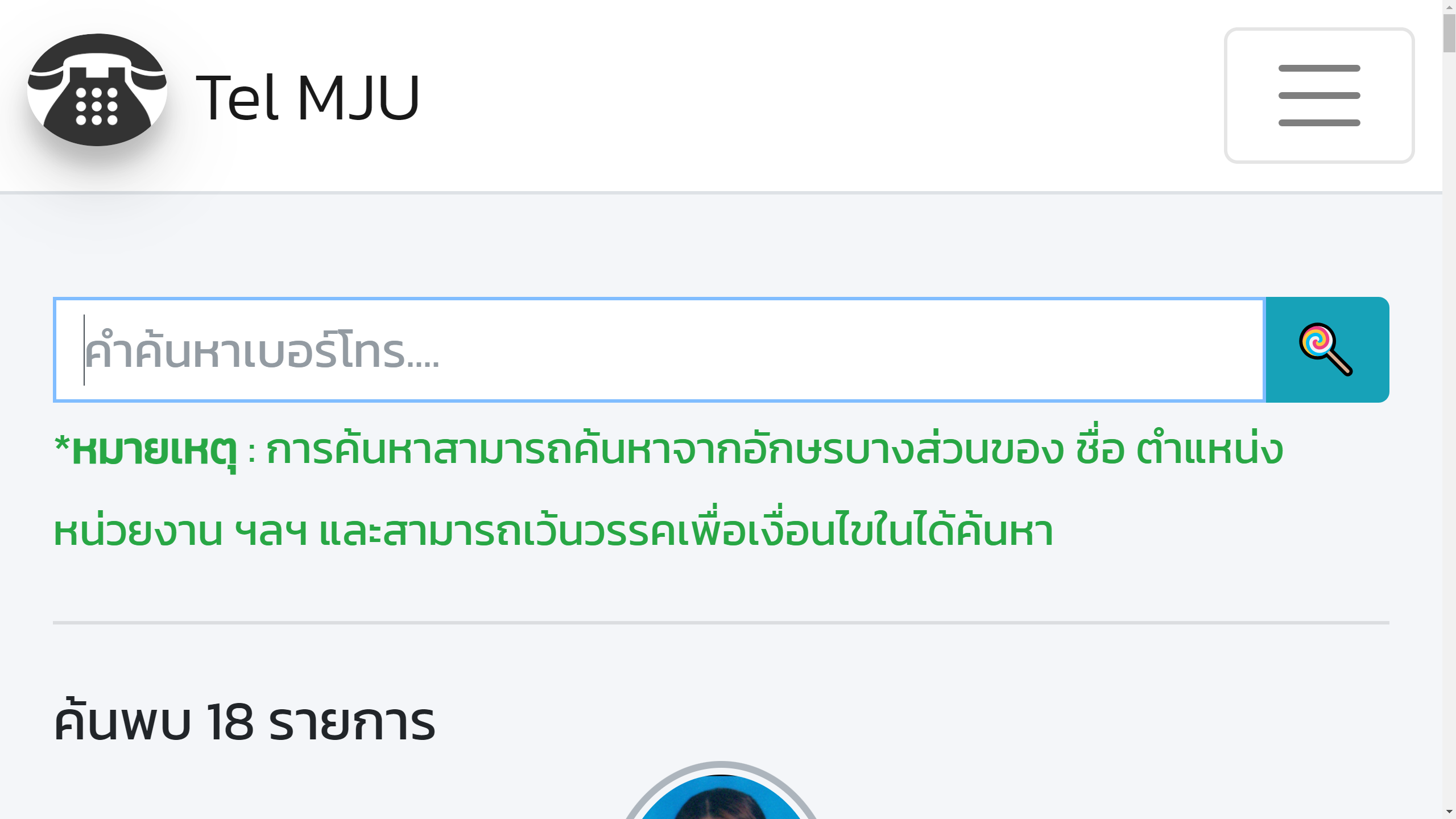Screen dimensions: 1456x819
Task: Click the word ชื่อ in the green note
Action: (x=1100, y=450)
